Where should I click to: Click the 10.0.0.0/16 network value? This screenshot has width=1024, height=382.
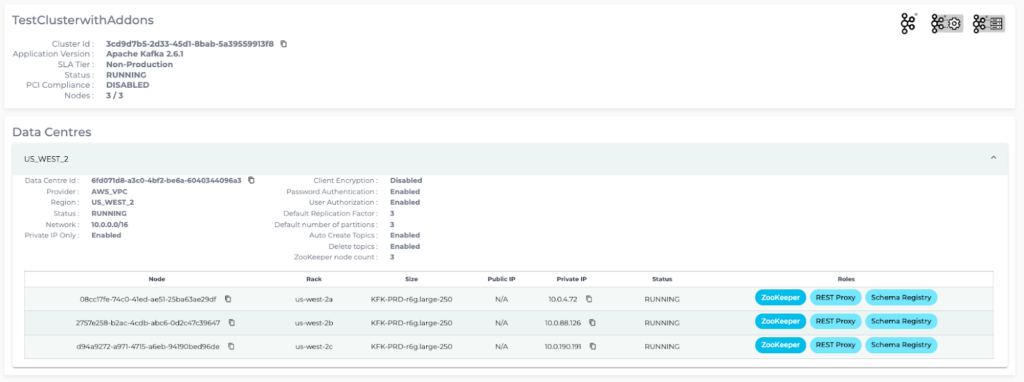click(110, 224)
